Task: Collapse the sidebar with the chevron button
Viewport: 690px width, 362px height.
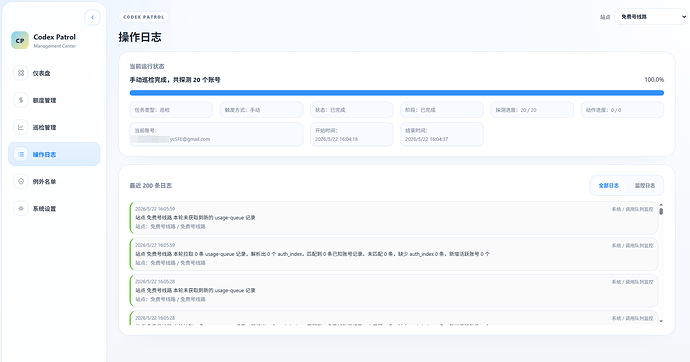Action: tap(92, 18)
